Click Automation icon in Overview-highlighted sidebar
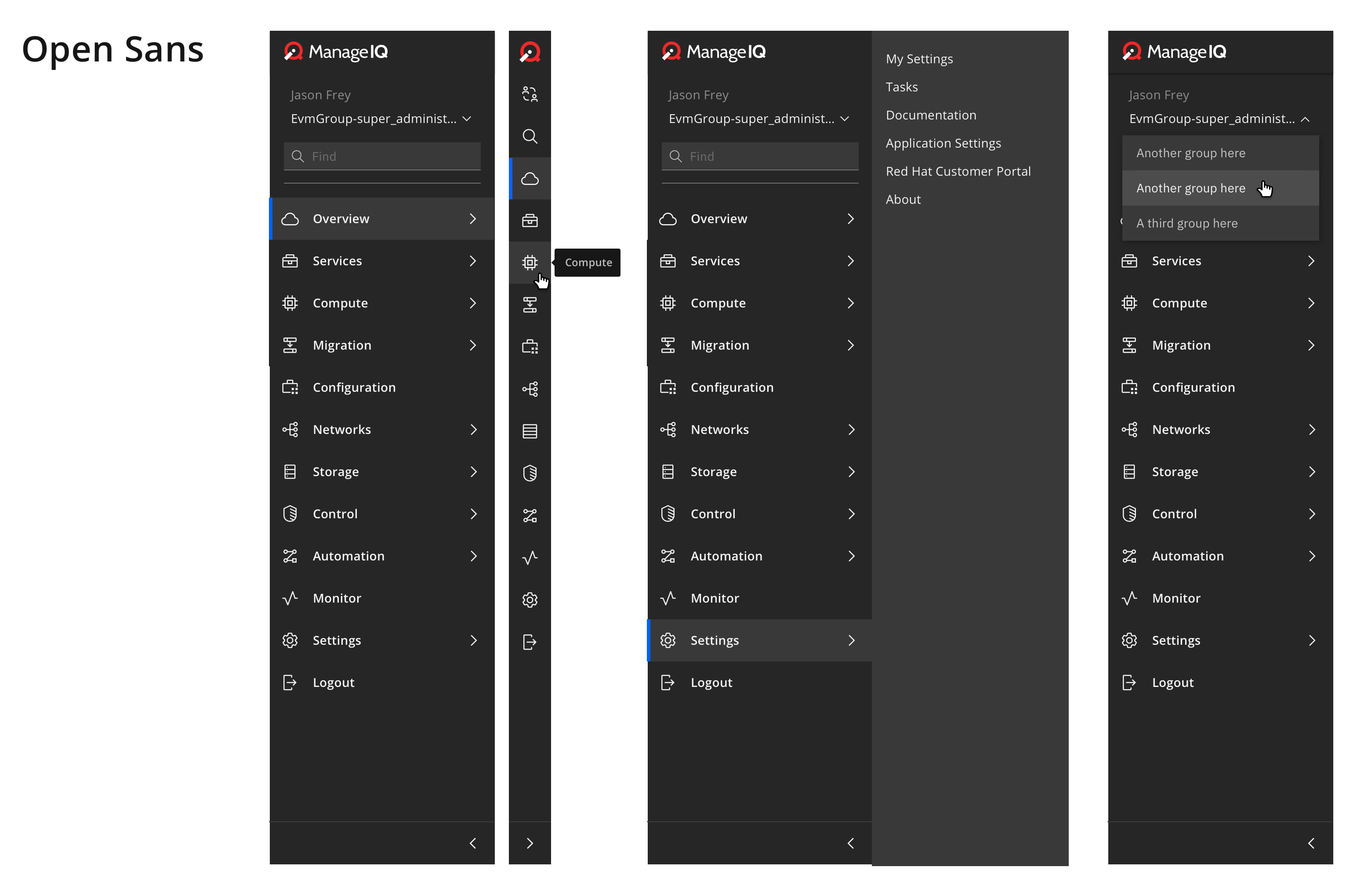This screenshot has width=1357, height=896. pyautogui.click(x=290, y=556)
